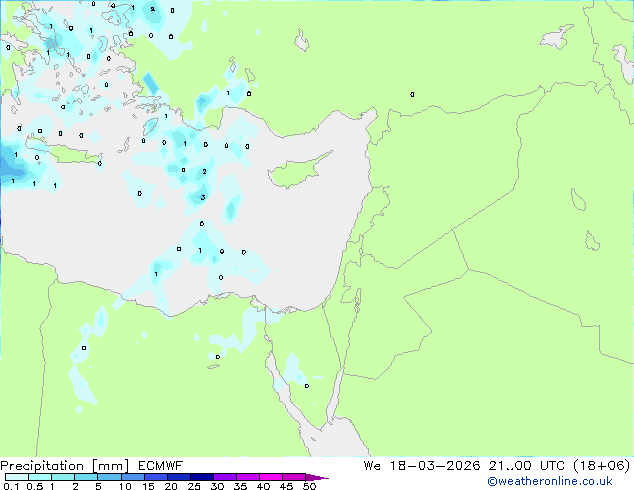Click the legend value "50"
Screen dimensions: 634x490
point(310,486)
